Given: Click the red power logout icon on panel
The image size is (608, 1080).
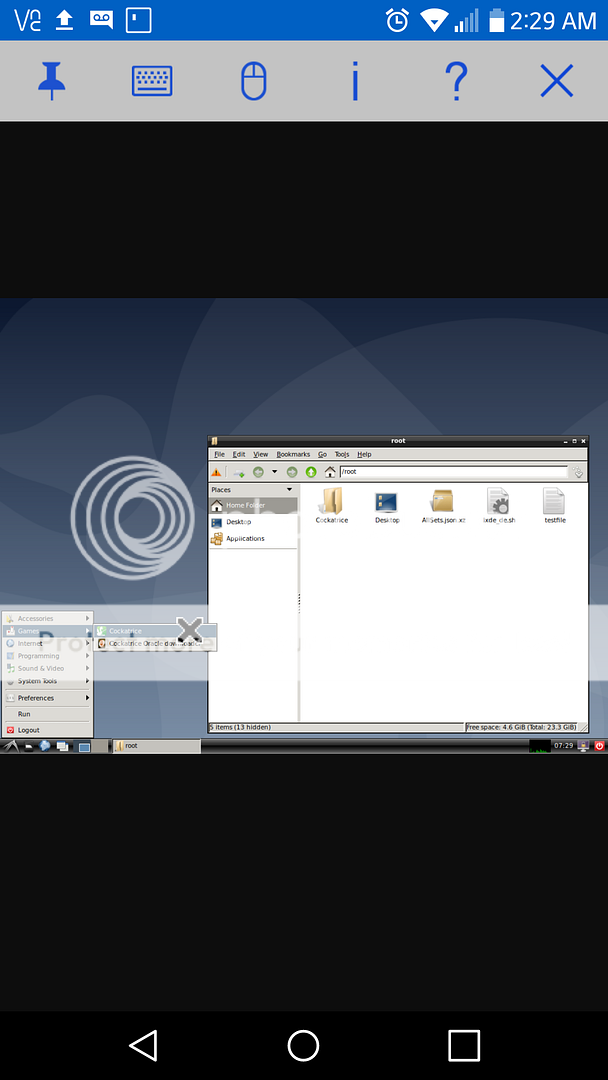Looking at the screenshot, I should pyautogui.click(x=599, y=746).
